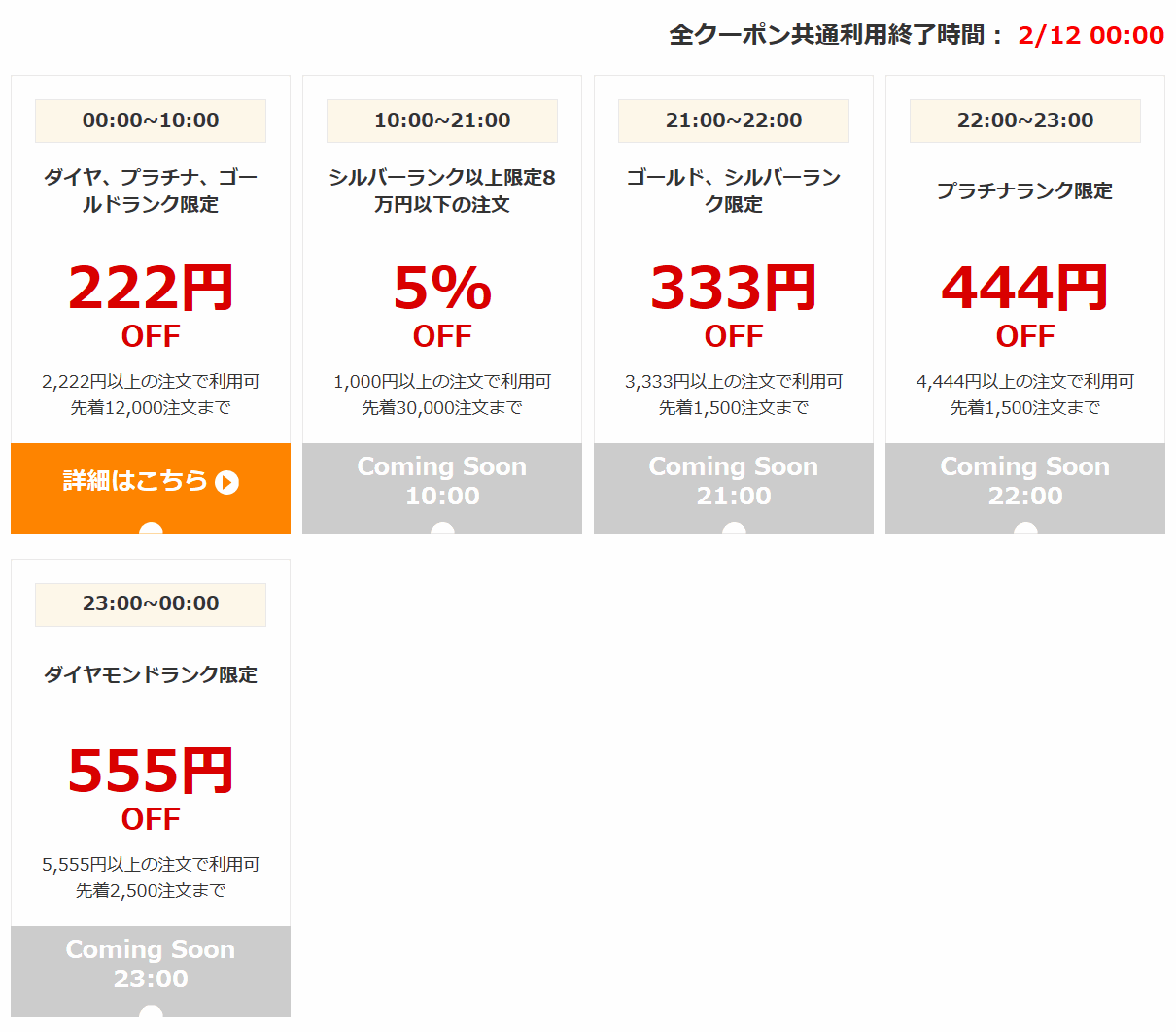
Task: Select the 23:00~00:00 time slot label
Action: point(151,603)
